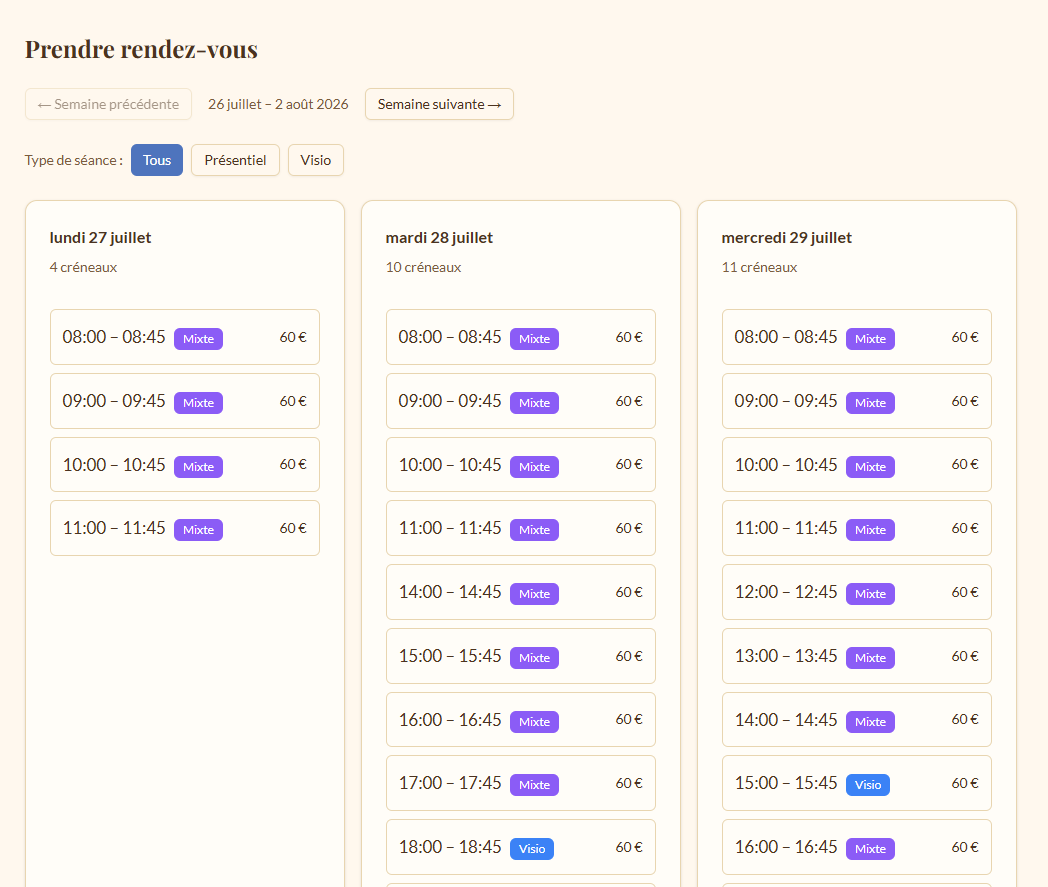Book lundi 27 juillet 08:00 – 08:45 slot
Viewport: 1048px width, 887px height.
pyautogui.click(x=185, y=337)
